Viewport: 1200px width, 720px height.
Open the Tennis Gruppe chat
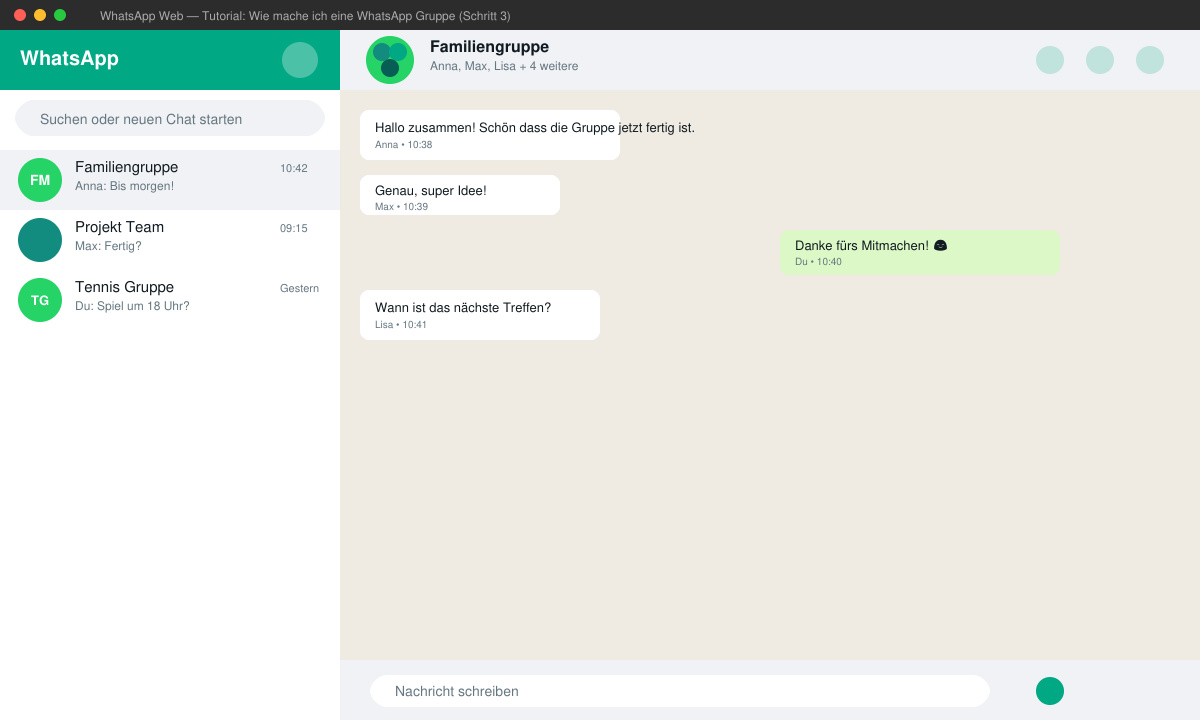point(170,300)
